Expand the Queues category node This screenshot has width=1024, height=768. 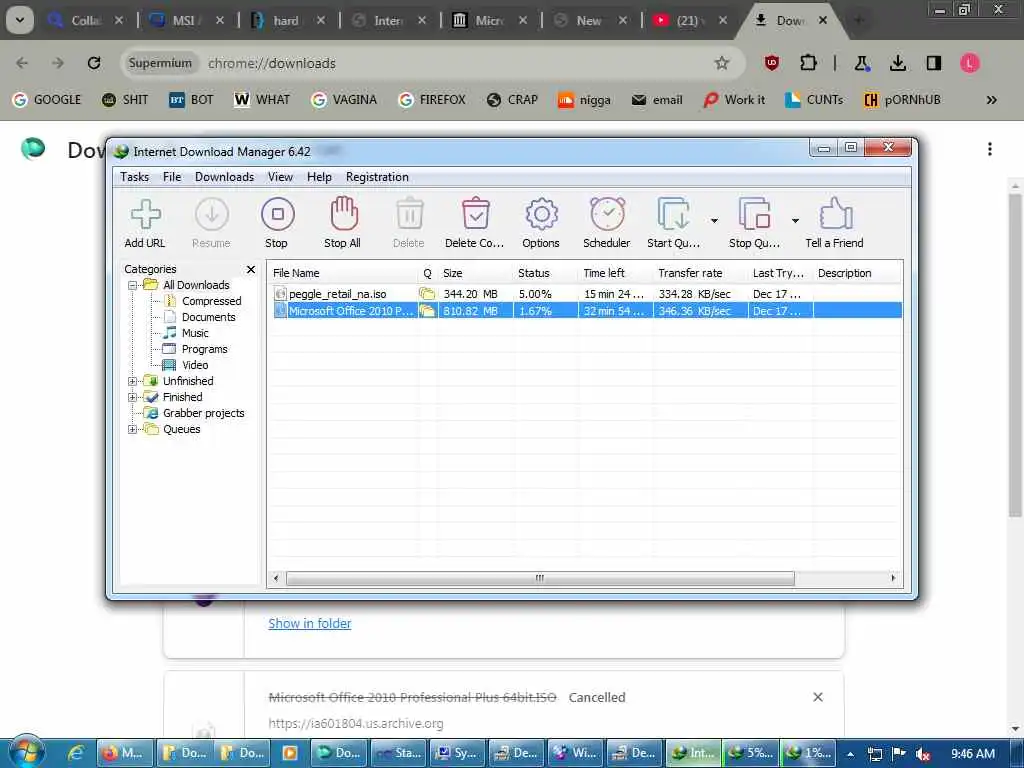tap(132, 429)
